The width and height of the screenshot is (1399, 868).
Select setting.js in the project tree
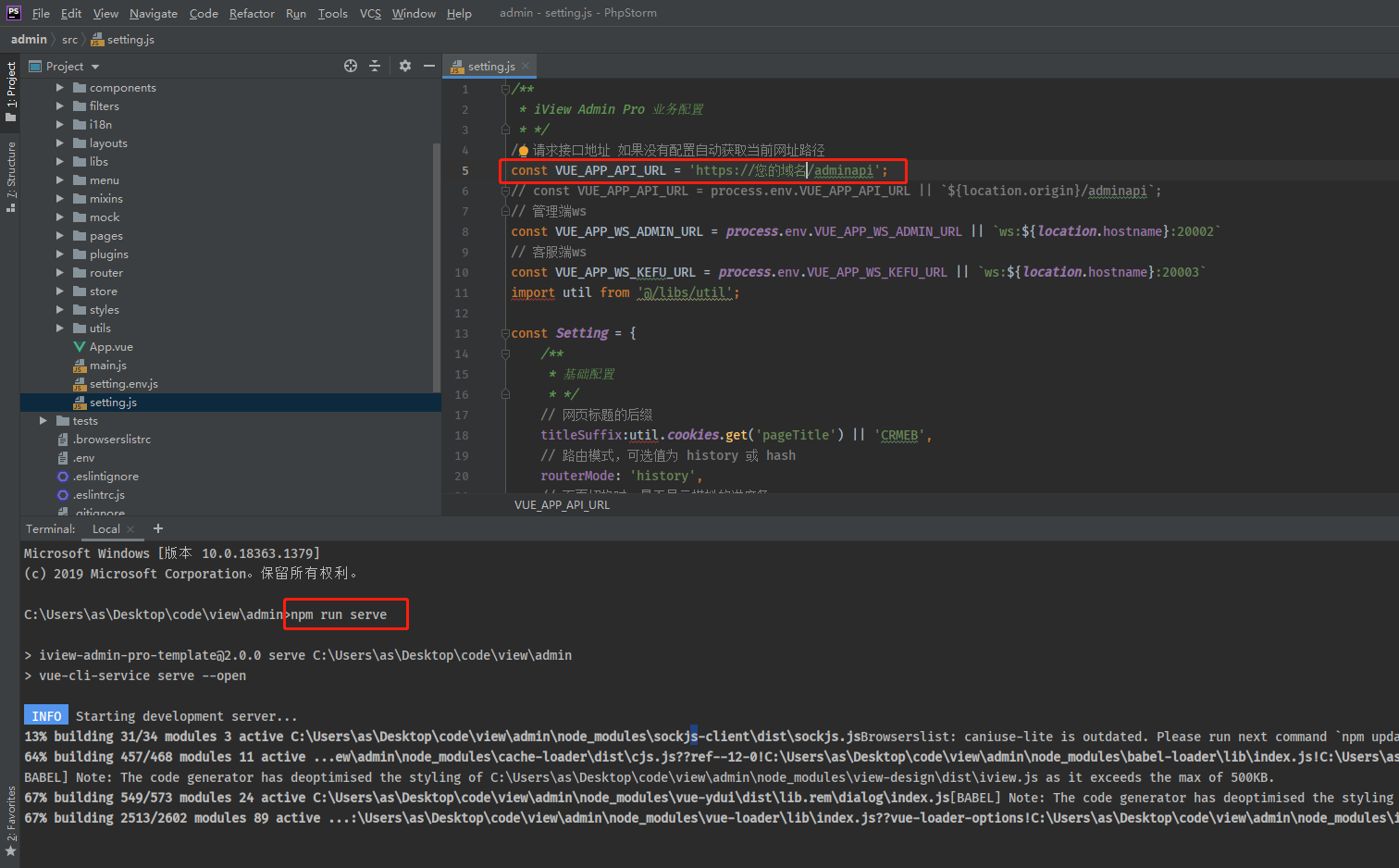tap(113, 403)
